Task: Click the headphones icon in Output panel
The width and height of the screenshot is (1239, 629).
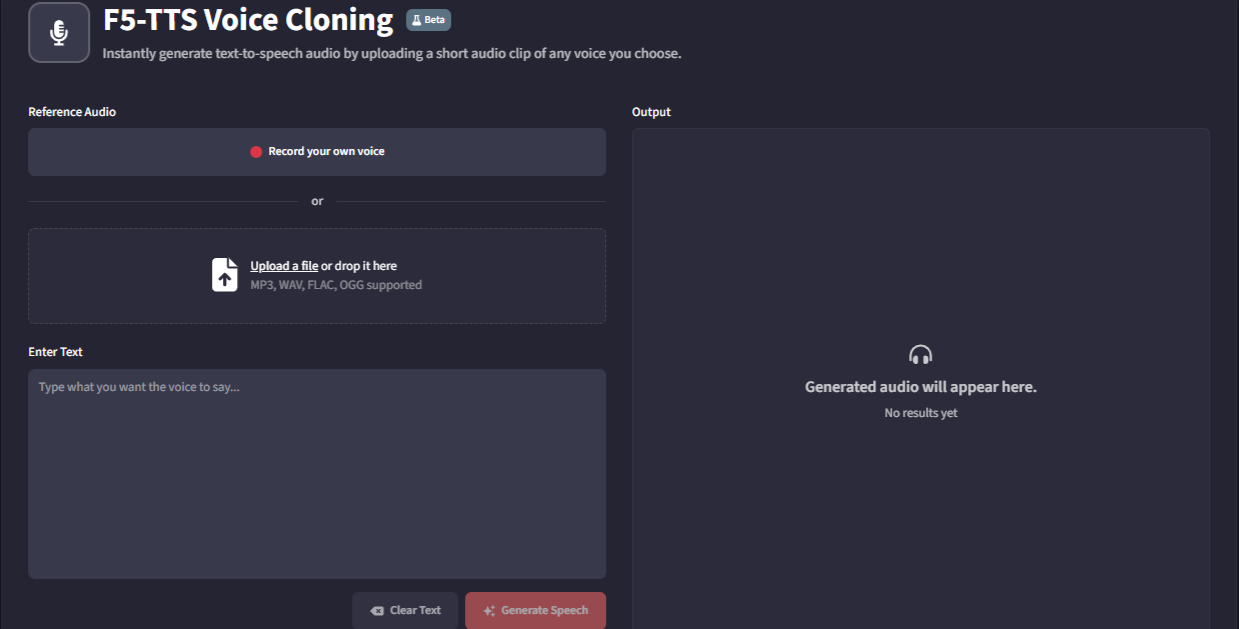Action: tap(921, 355)
